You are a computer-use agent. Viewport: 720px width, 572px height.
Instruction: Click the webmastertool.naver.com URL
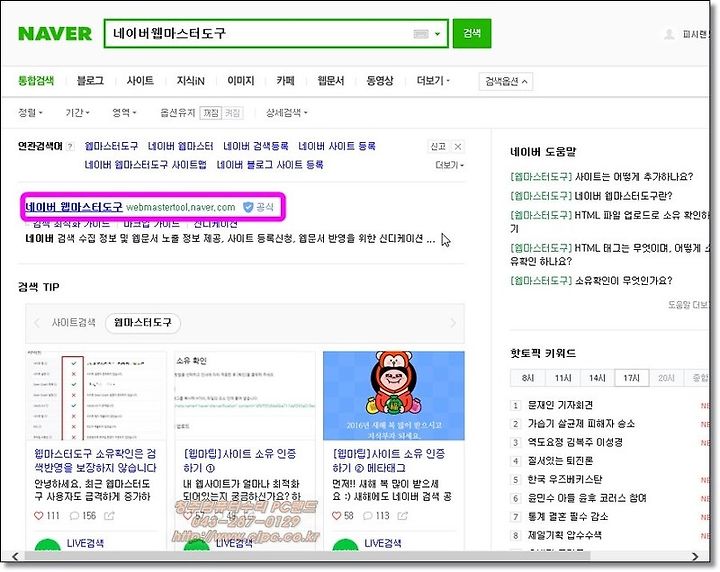(180, 207)
